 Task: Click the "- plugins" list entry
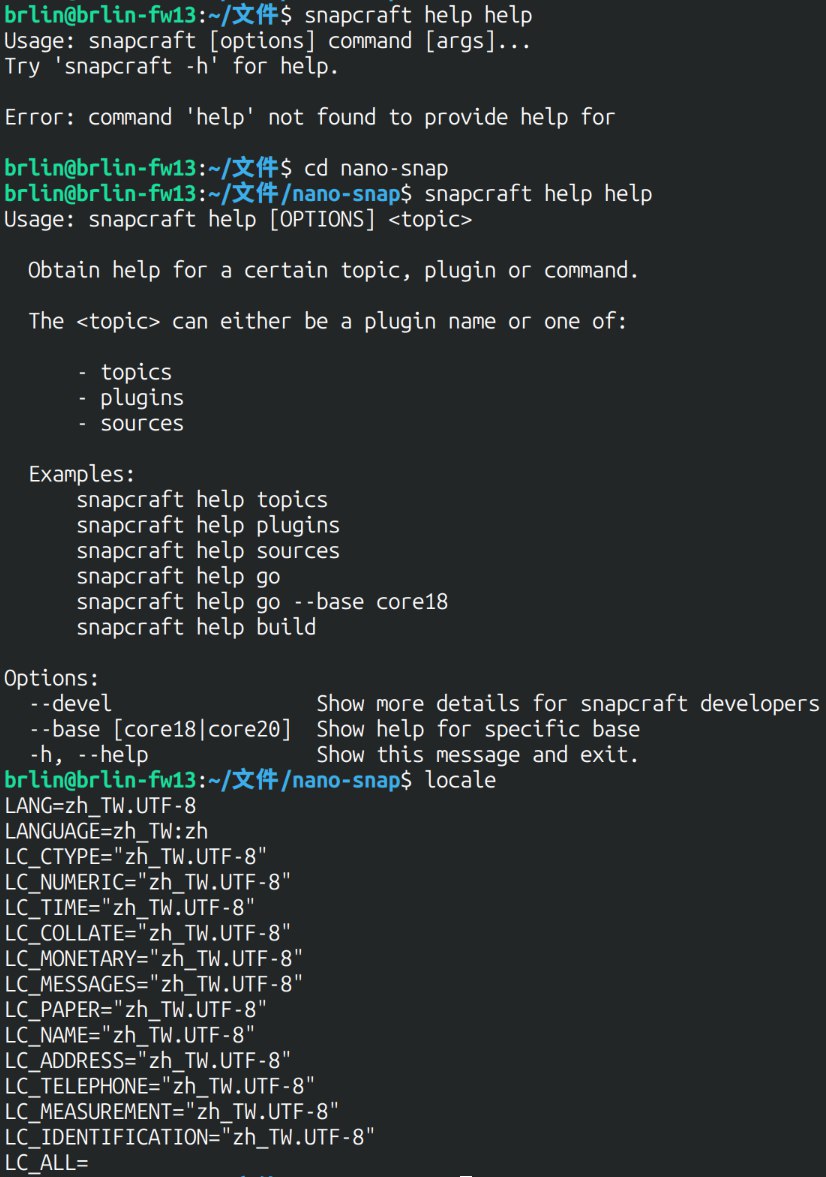click(130, 398)
